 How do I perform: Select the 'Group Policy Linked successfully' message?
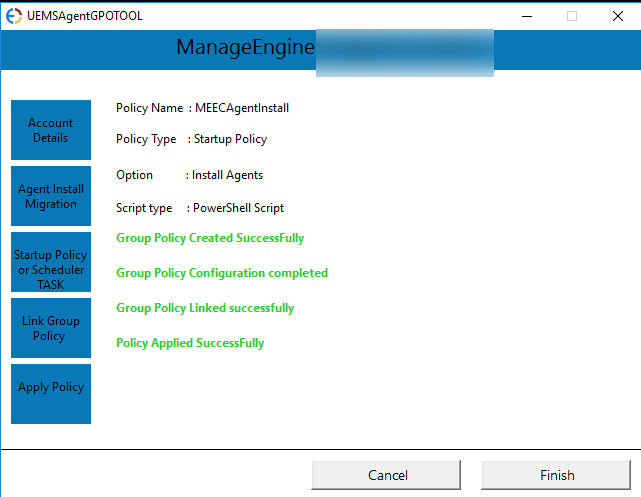tap(205, 308)
